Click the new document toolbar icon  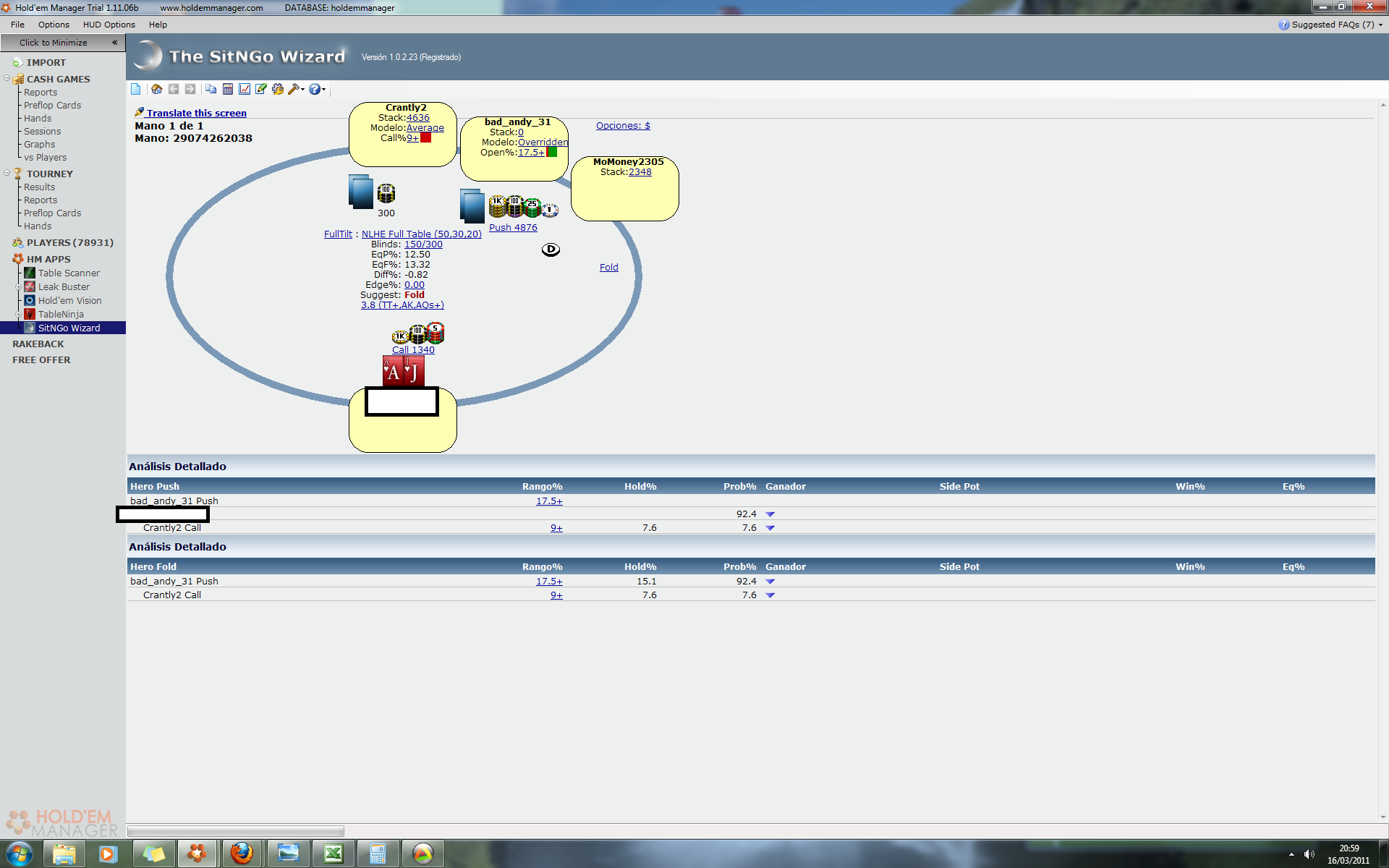pos(136,89)
